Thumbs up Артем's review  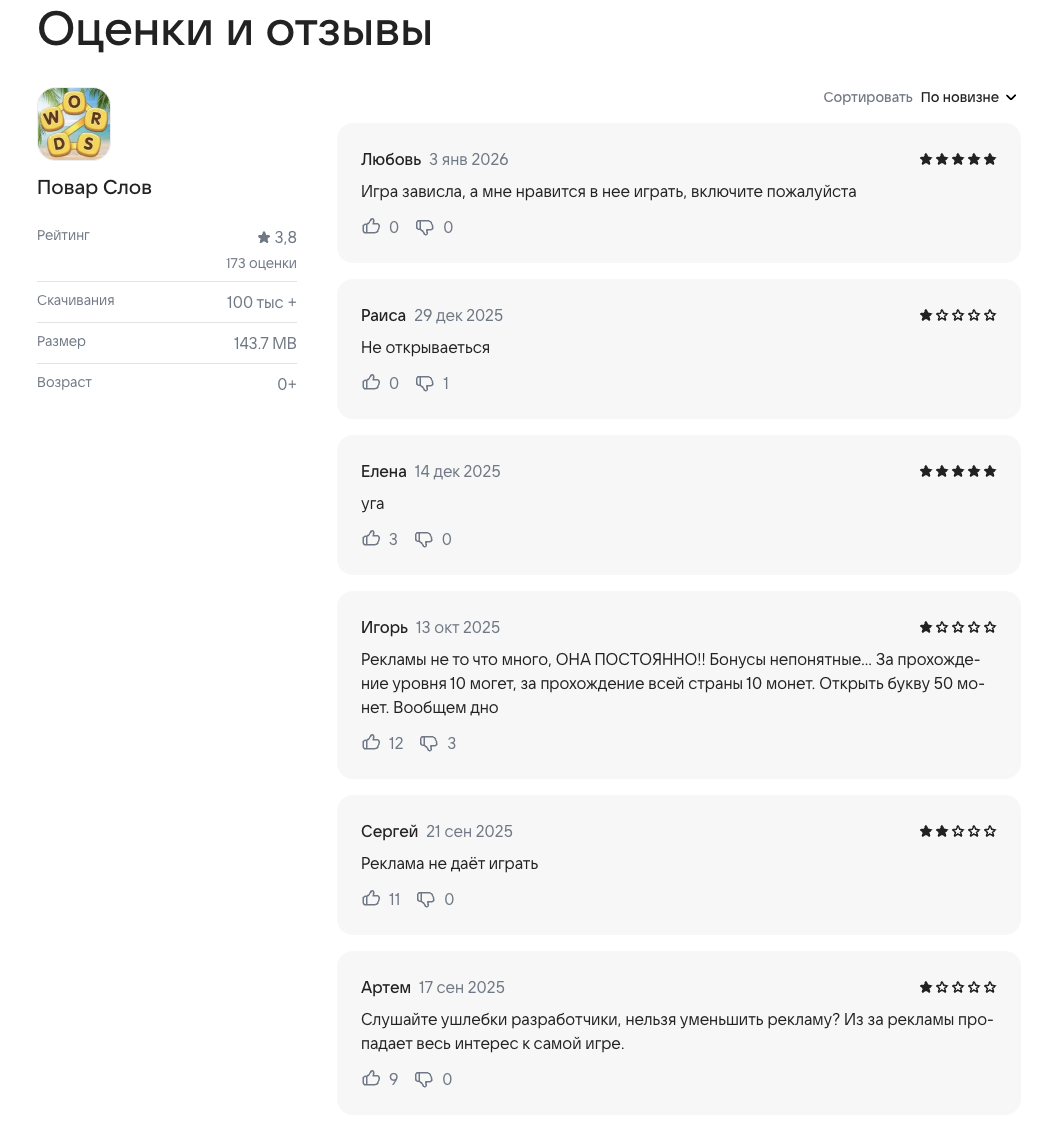[371, 1079]
